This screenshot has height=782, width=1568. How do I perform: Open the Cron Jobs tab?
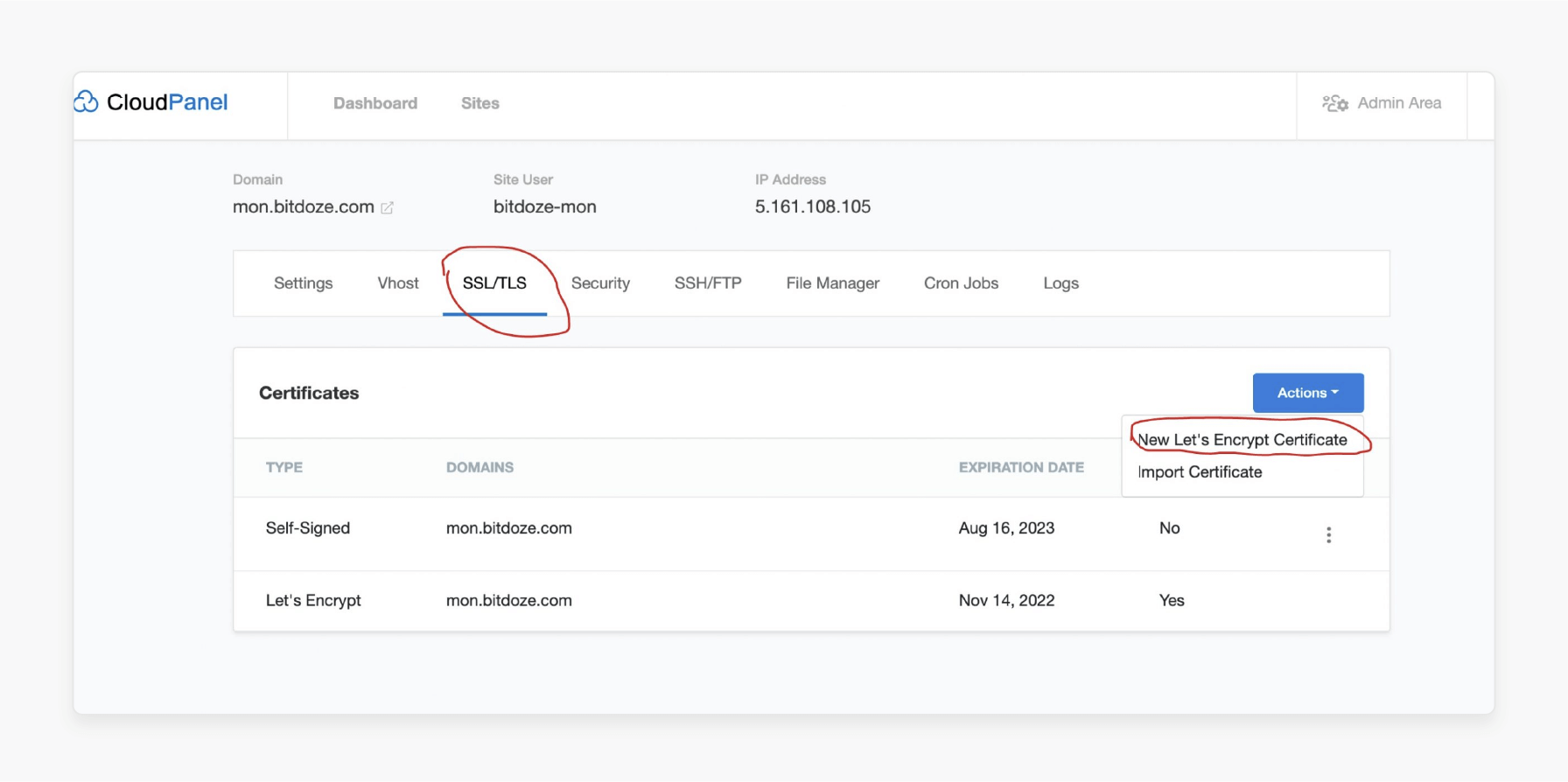pos(961,283)
